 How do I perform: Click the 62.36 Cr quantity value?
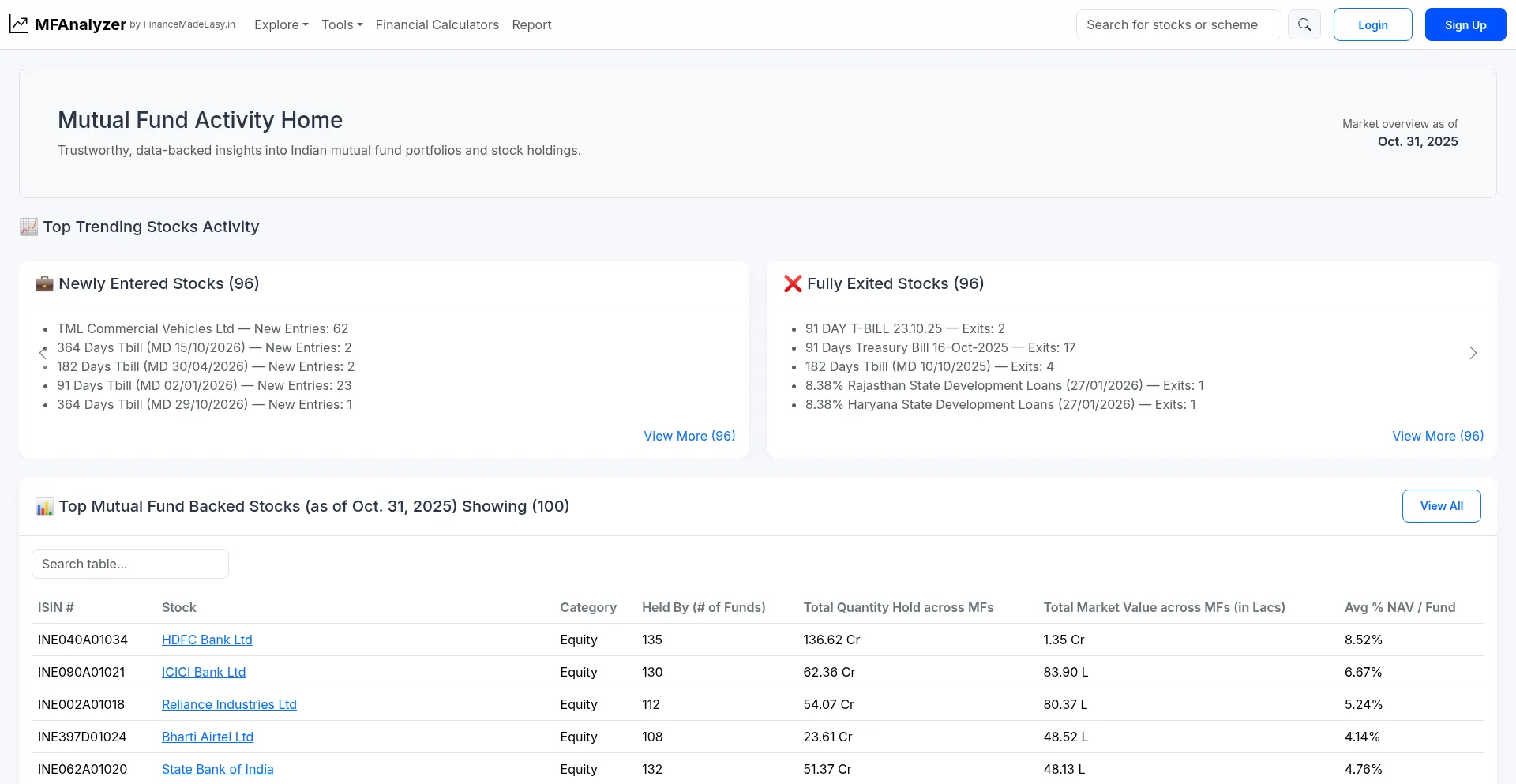[829, 672]
